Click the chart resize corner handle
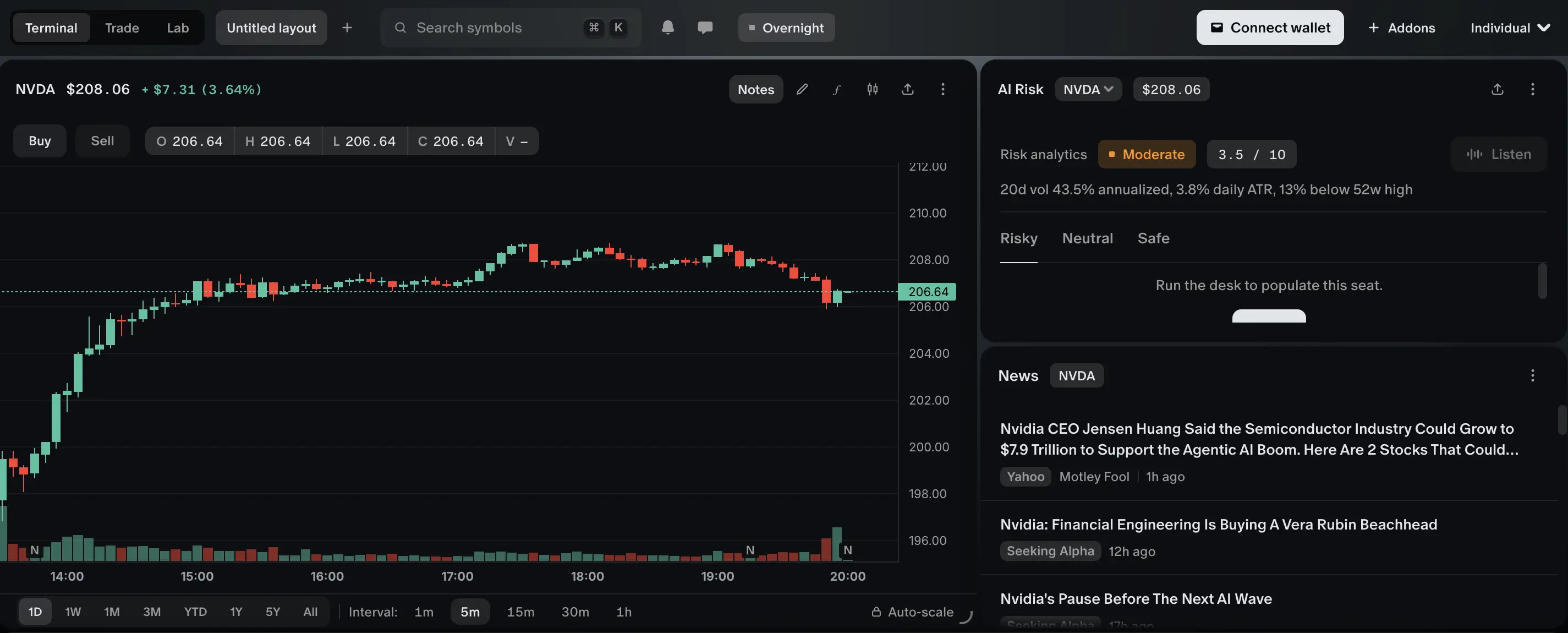This screenshot has width=1568, height=633. click(x=966, y=617)
